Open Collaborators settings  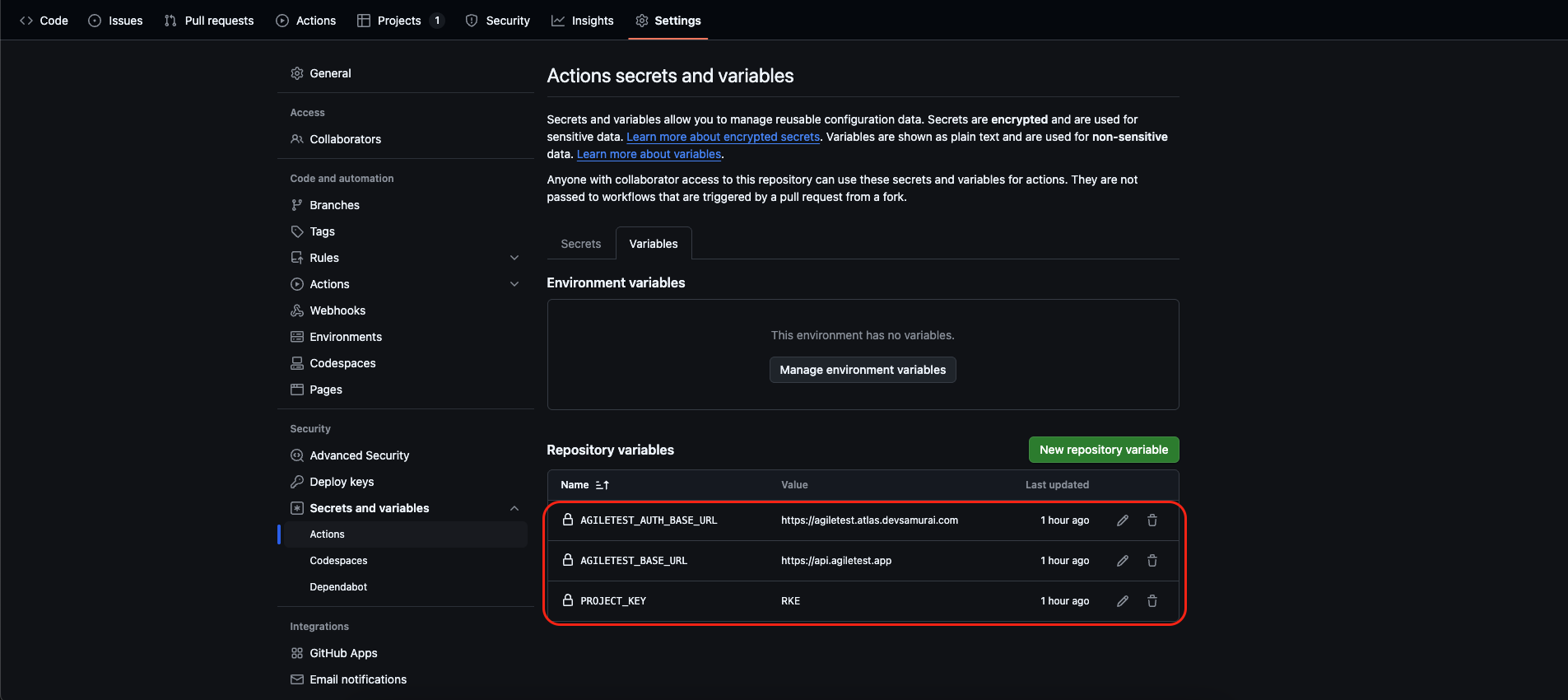405,139
